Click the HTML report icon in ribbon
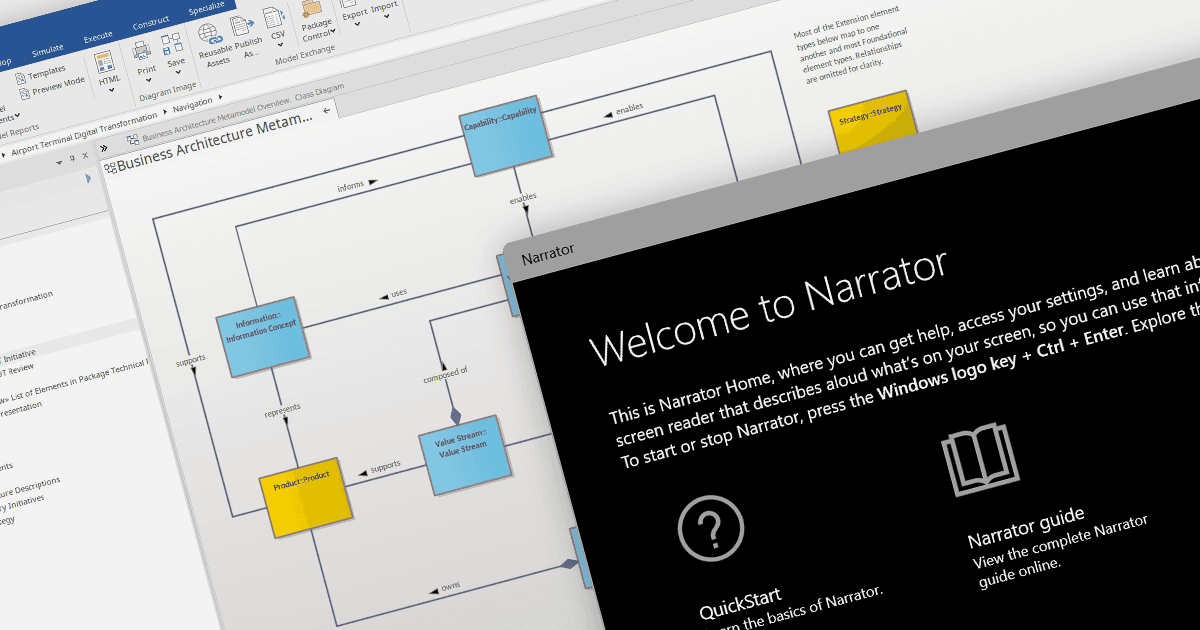The width and height of the screenshot is (1200, 630). pyautogui.click(x=106, y=62)
